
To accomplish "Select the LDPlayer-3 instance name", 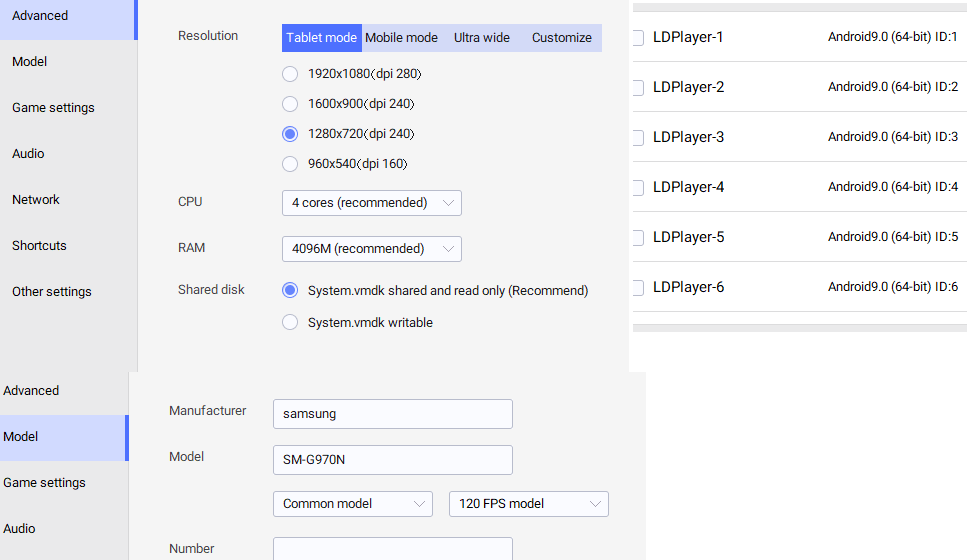I will click(x=688, y=137).
